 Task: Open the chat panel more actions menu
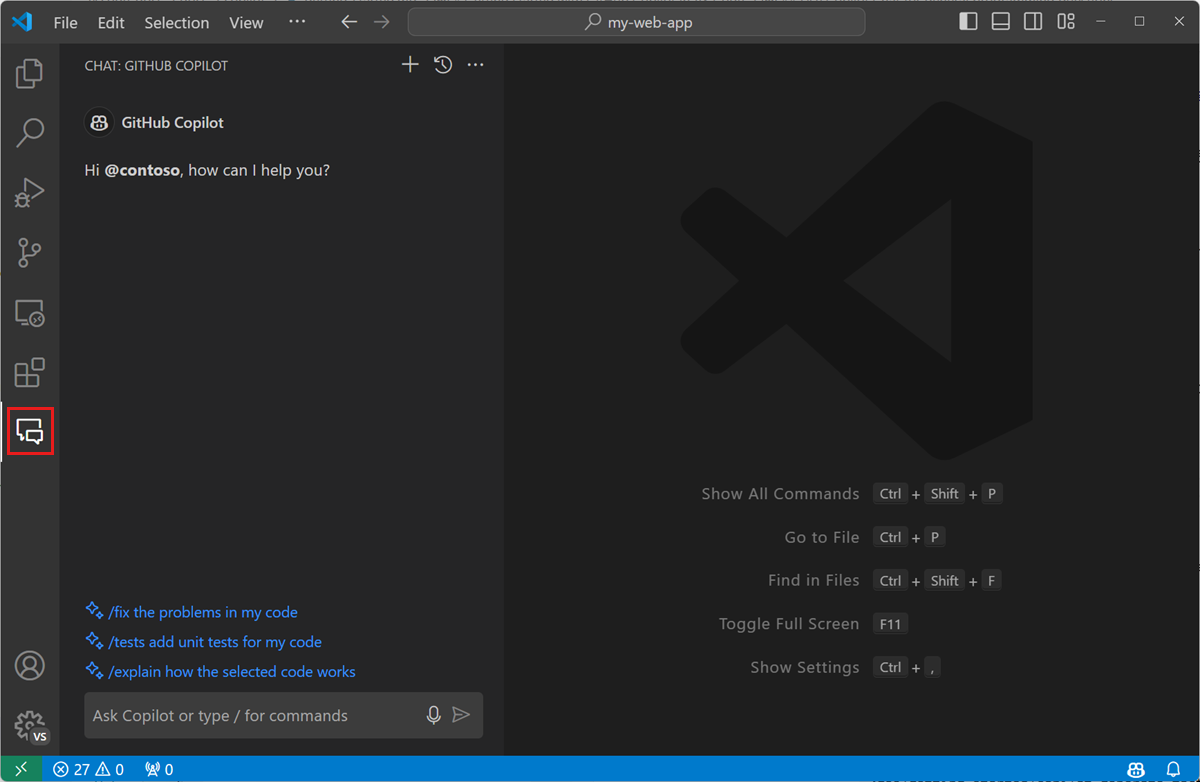[475, 64]
